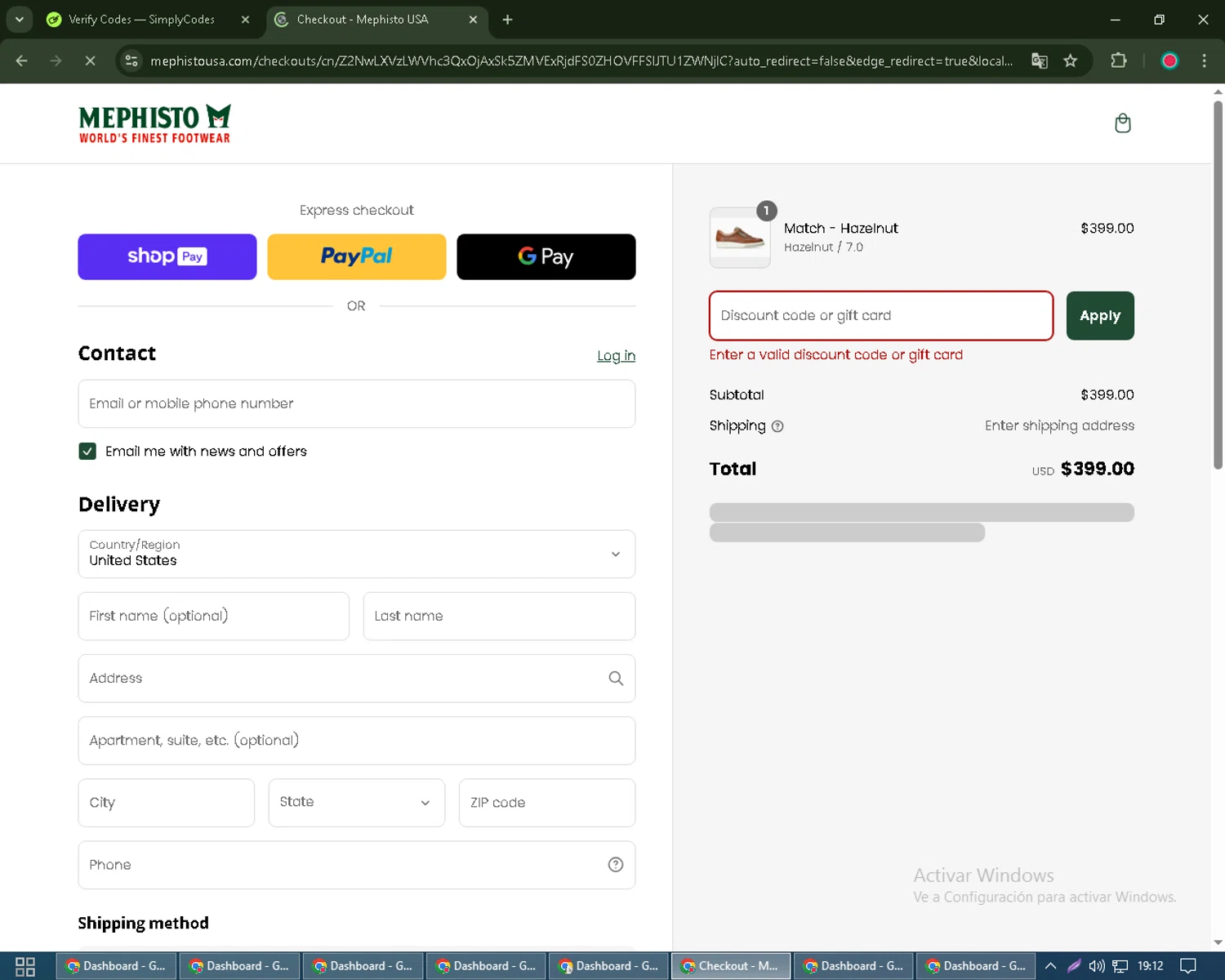Open the Match - Hazelnut shoe thumbnail
The image size is (1225, 980).
point(740,238)
